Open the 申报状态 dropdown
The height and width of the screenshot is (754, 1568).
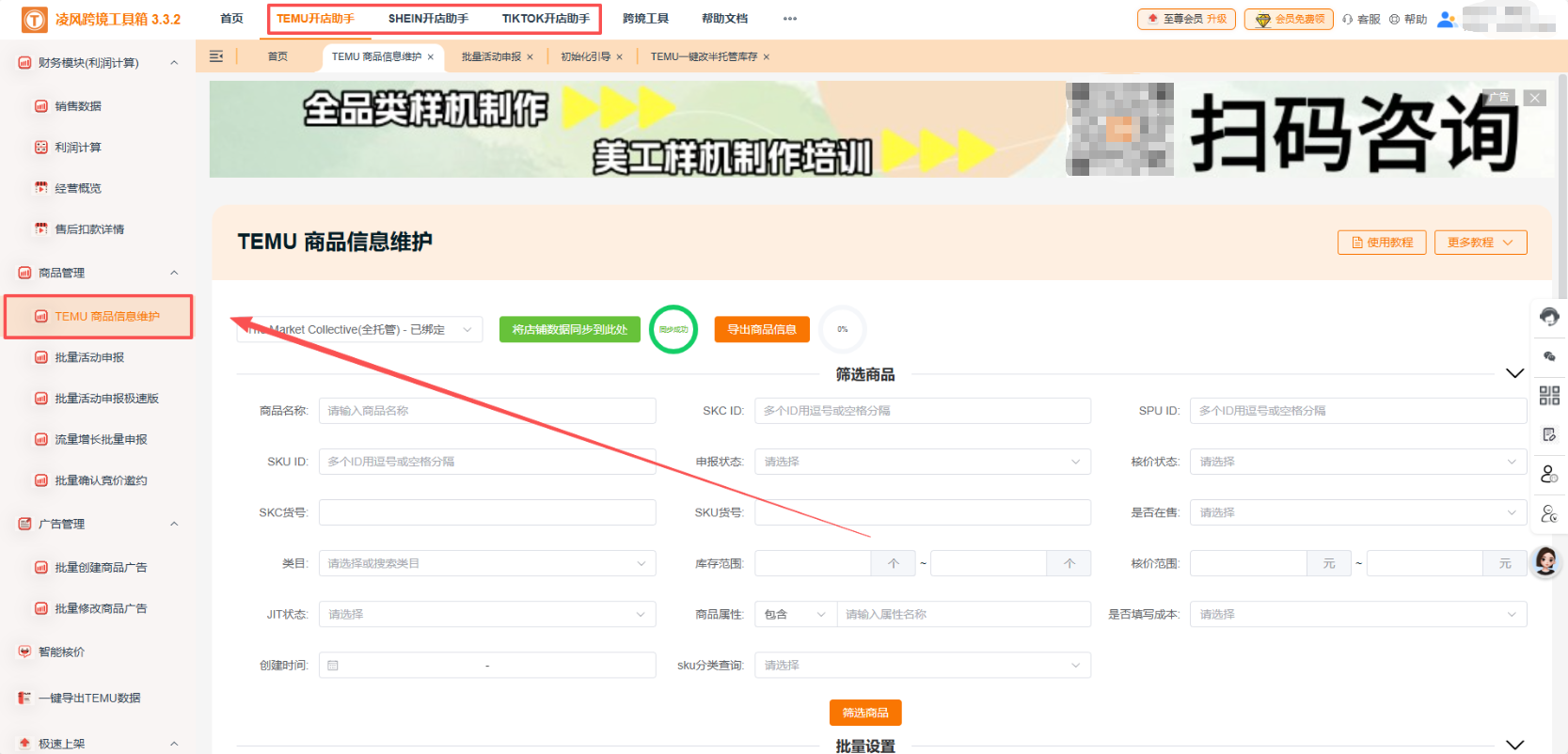(923, 462)
